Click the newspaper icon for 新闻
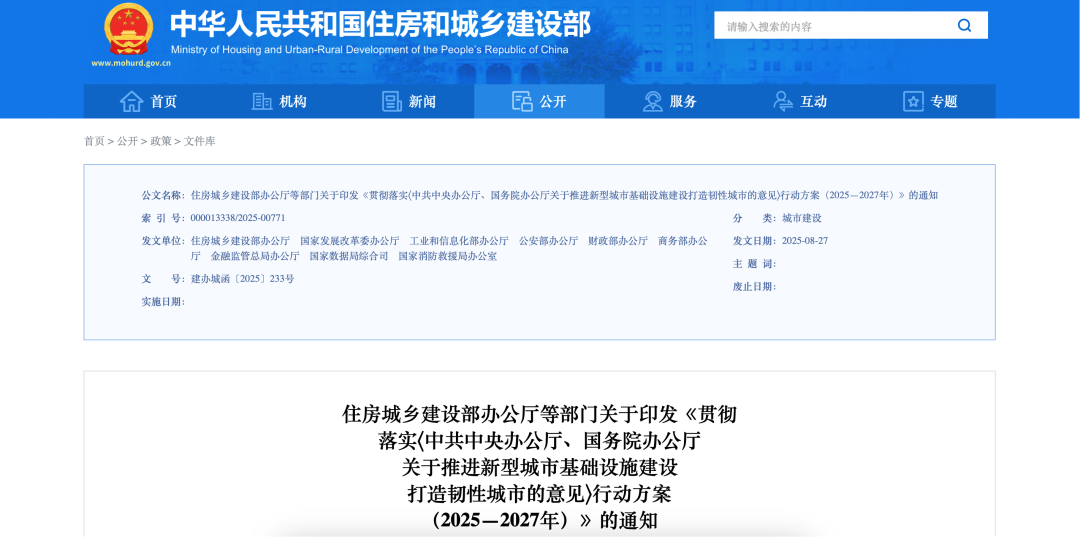The image size is (1080, 537). click(x=392, y=101)
